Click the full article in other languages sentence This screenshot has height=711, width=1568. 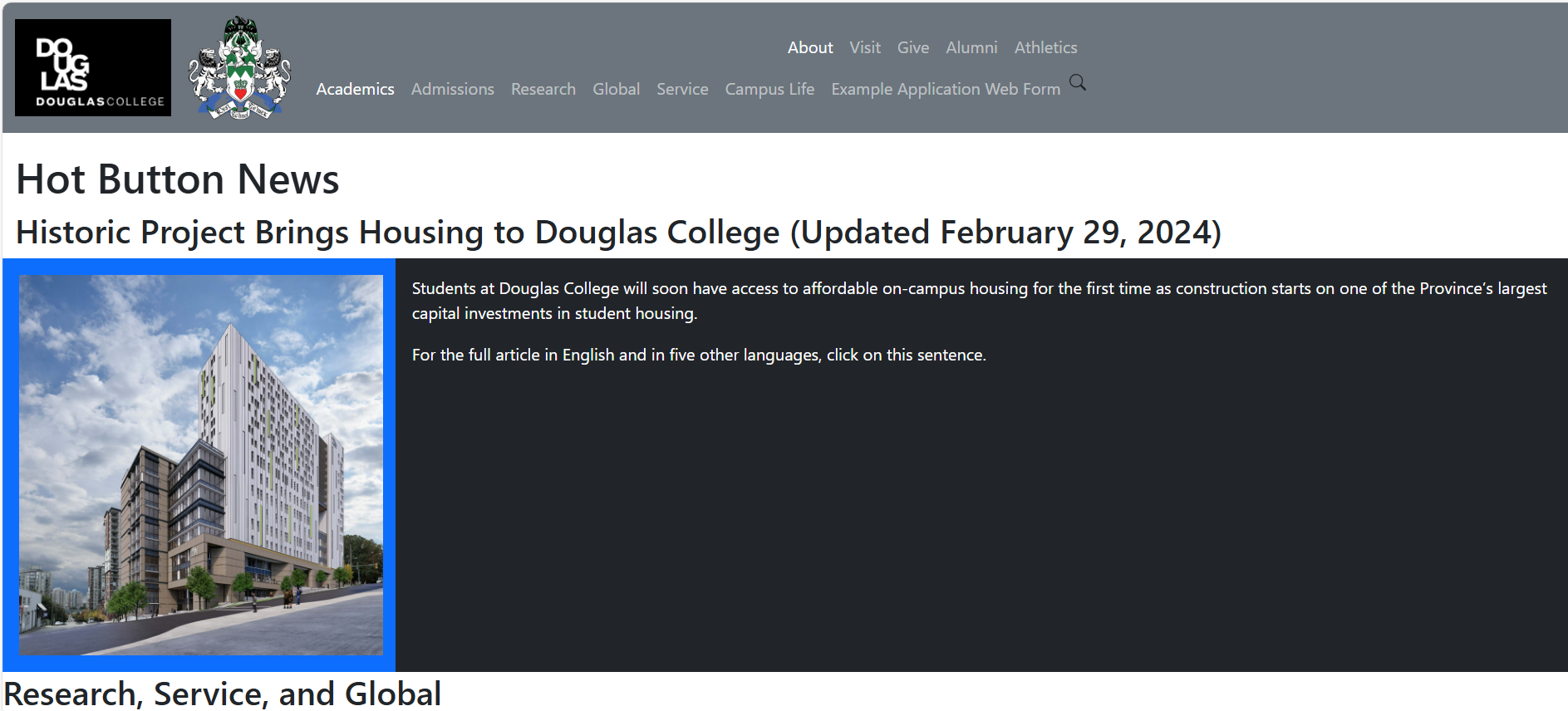[x=699, y=355]
